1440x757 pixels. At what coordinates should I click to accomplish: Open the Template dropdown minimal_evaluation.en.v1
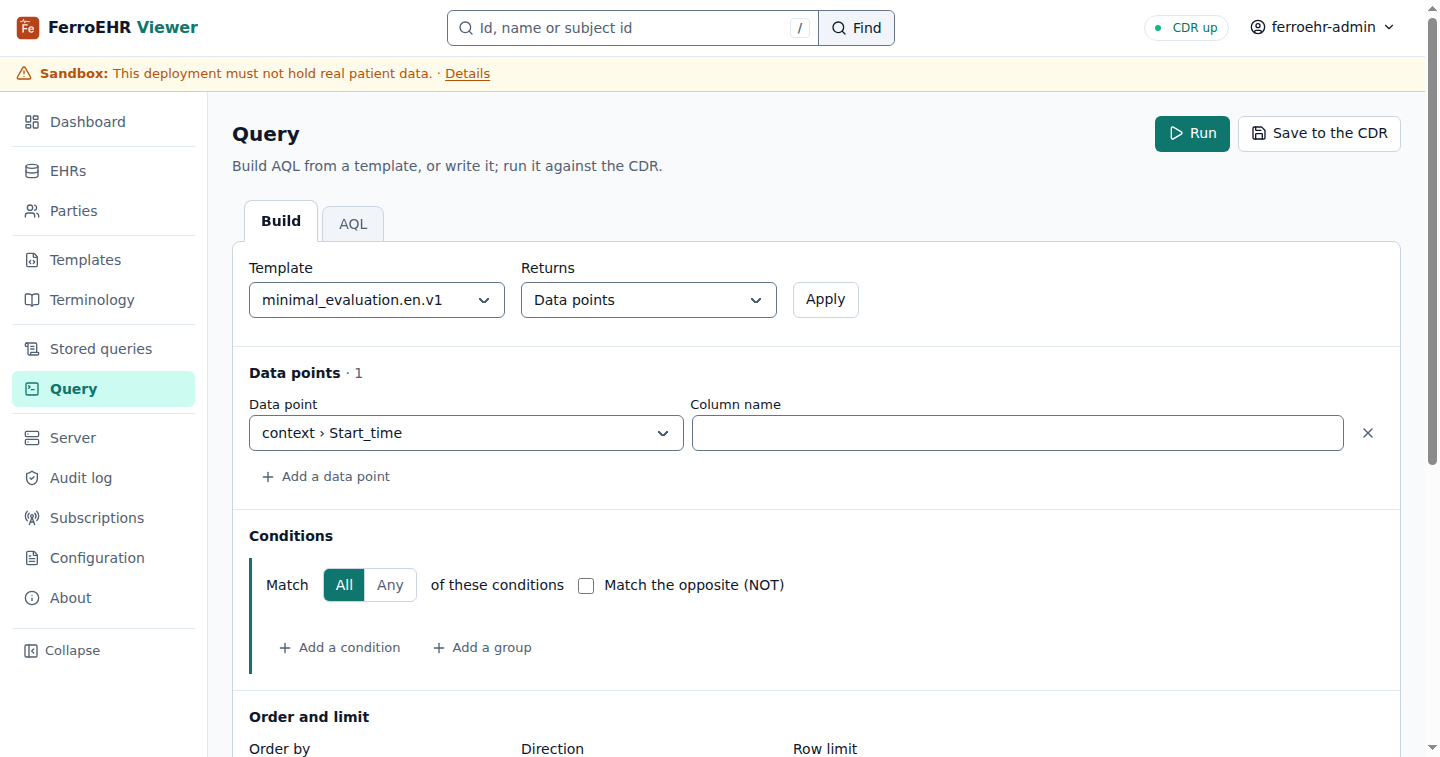click(x=377, y=300)
